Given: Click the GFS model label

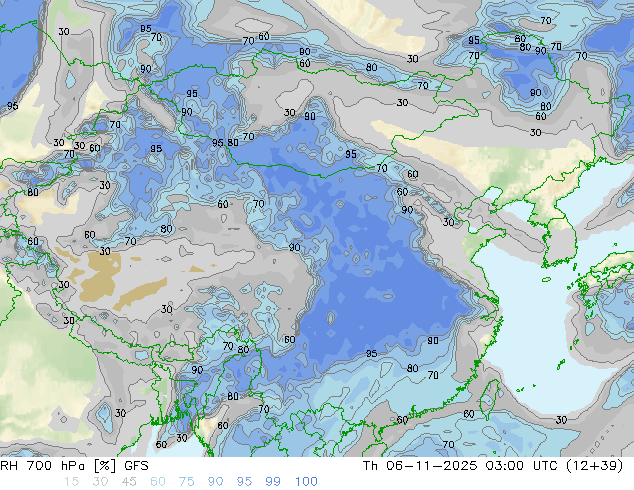Looking at the screenshot, I should 136,466.
